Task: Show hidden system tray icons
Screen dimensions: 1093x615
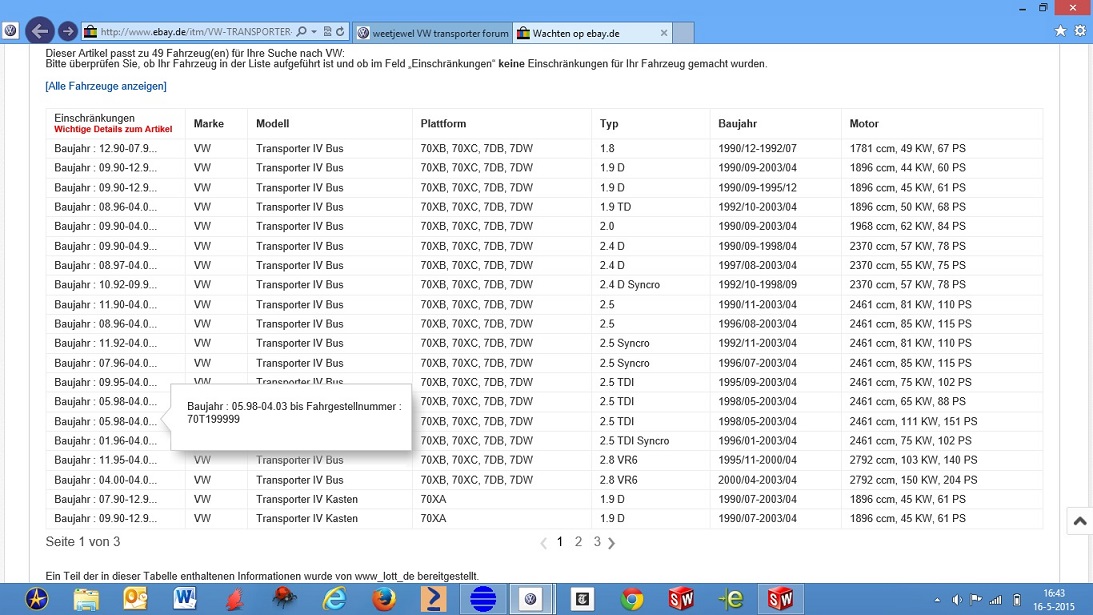Action: point(937,600)
